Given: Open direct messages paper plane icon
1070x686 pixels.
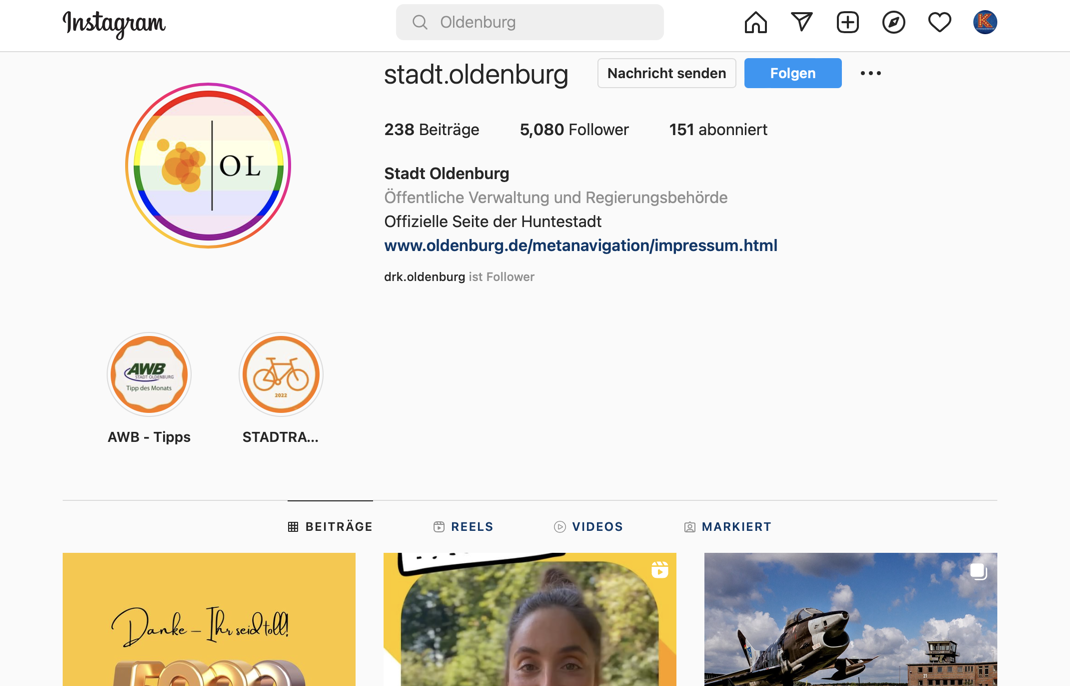Looking at the screenshot, I should [x=802, y=22].
